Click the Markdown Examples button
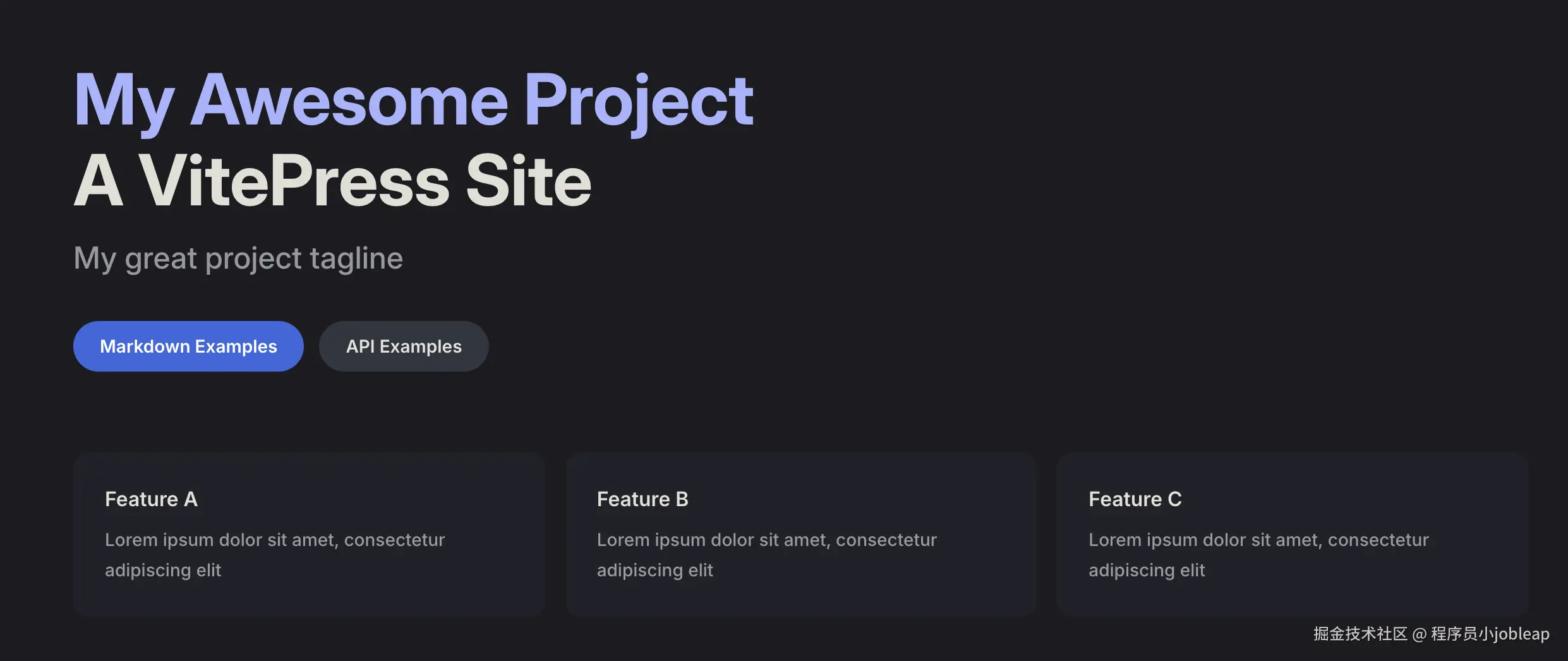This screenshot has width=1568, height=661. coord(188,346)
